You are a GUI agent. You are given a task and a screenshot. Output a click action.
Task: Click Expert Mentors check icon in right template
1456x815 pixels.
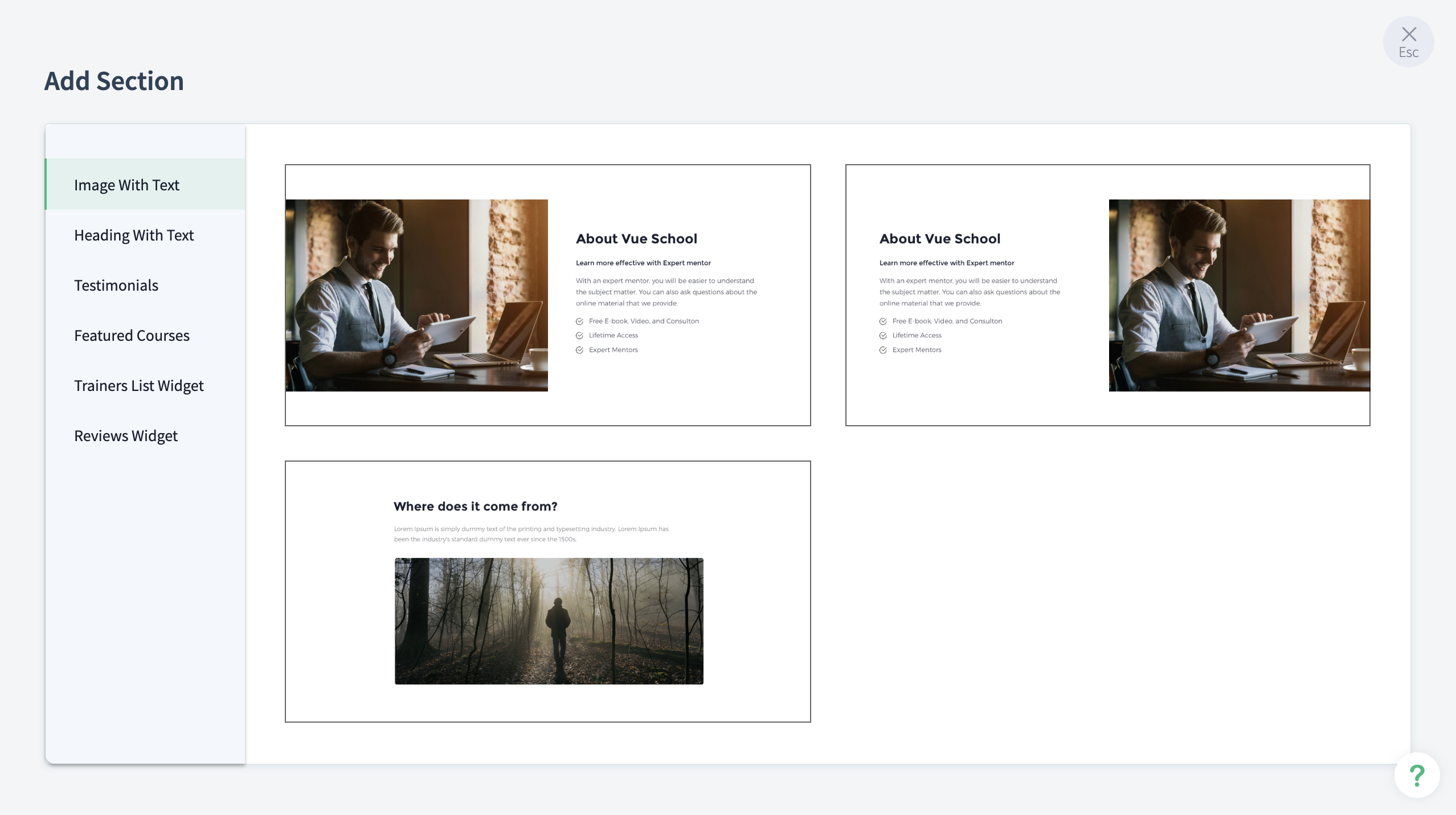point(883,350)
